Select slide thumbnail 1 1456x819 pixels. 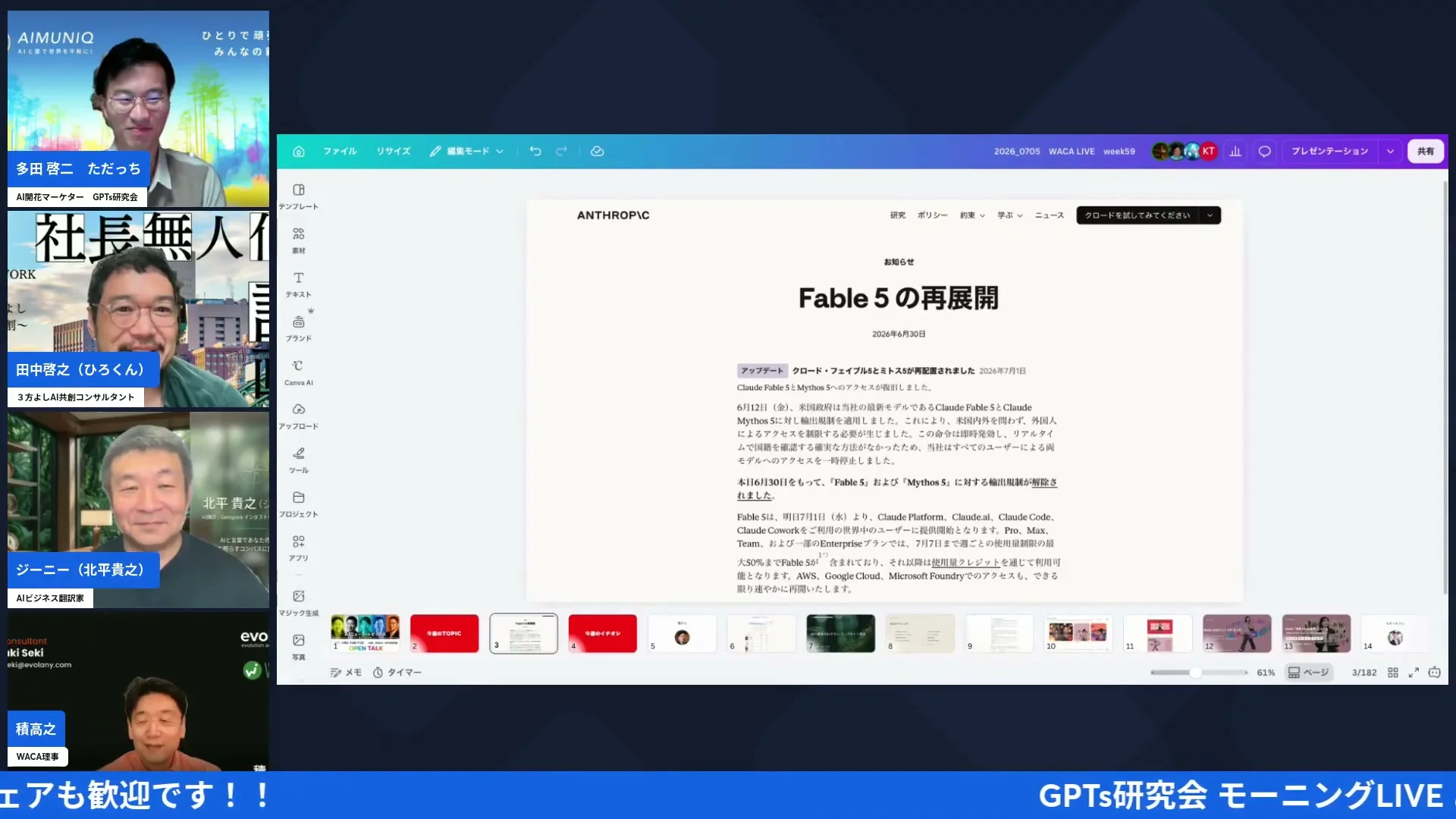point(366,633)
